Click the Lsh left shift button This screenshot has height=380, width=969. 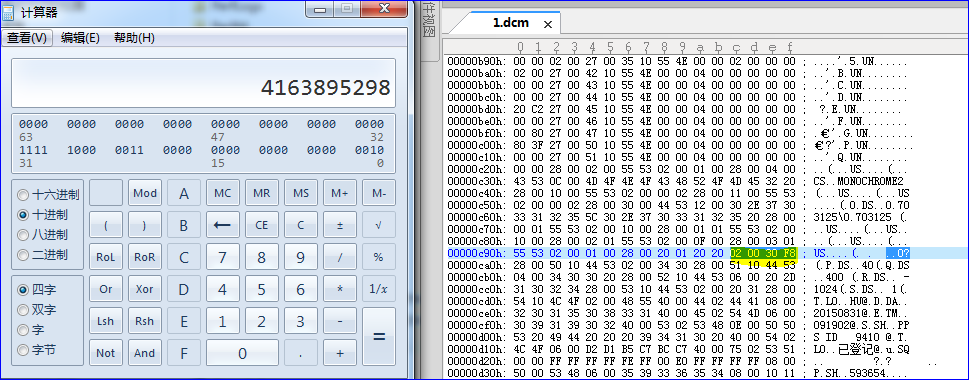[x=106, y=321]
